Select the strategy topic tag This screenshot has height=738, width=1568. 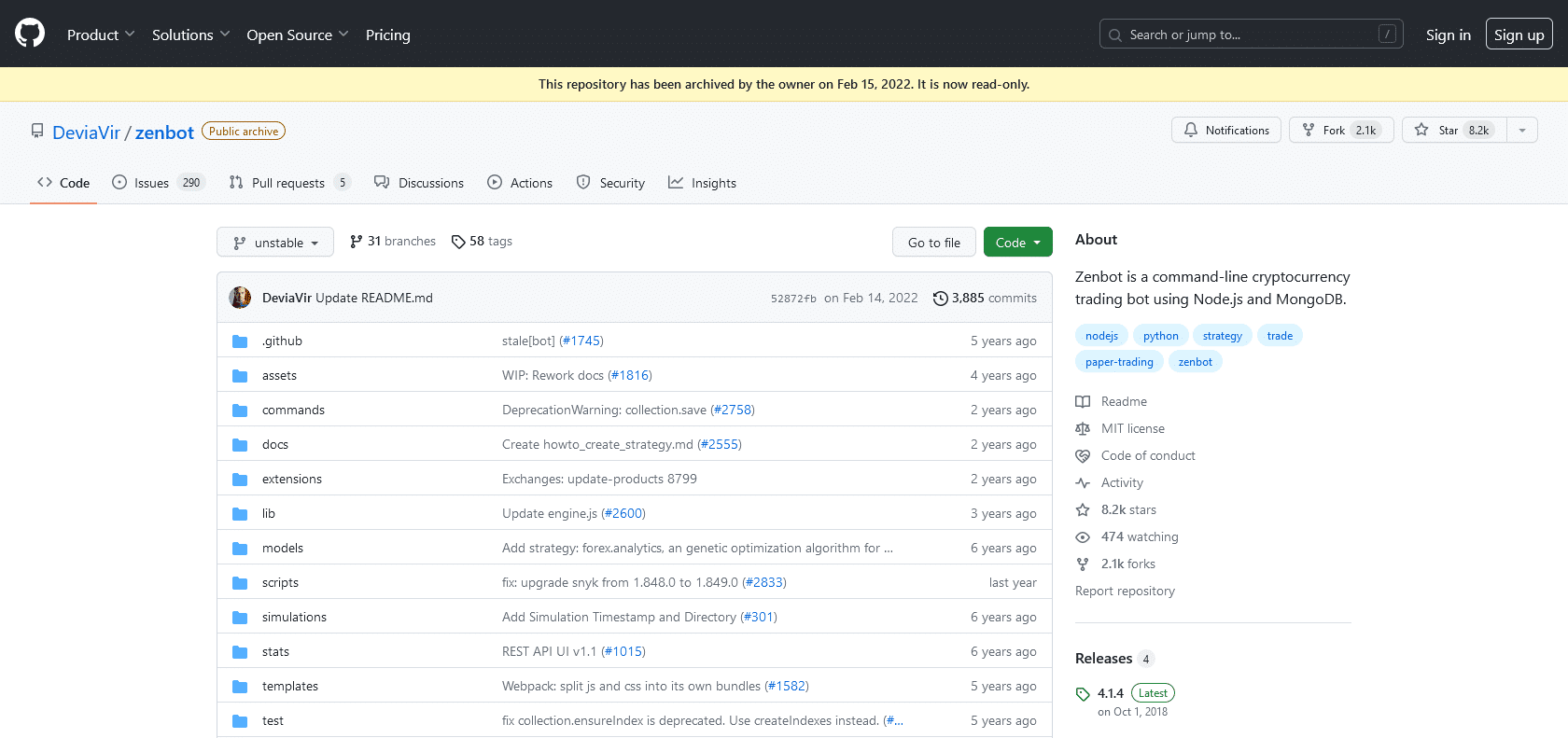tap(1223, 336)
